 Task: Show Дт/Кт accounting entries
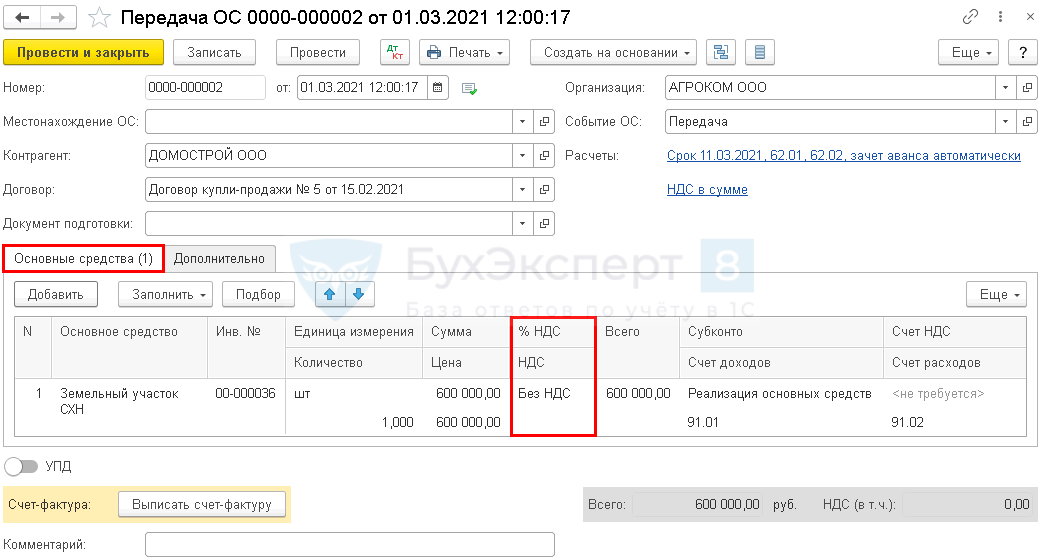click(395, 52)
